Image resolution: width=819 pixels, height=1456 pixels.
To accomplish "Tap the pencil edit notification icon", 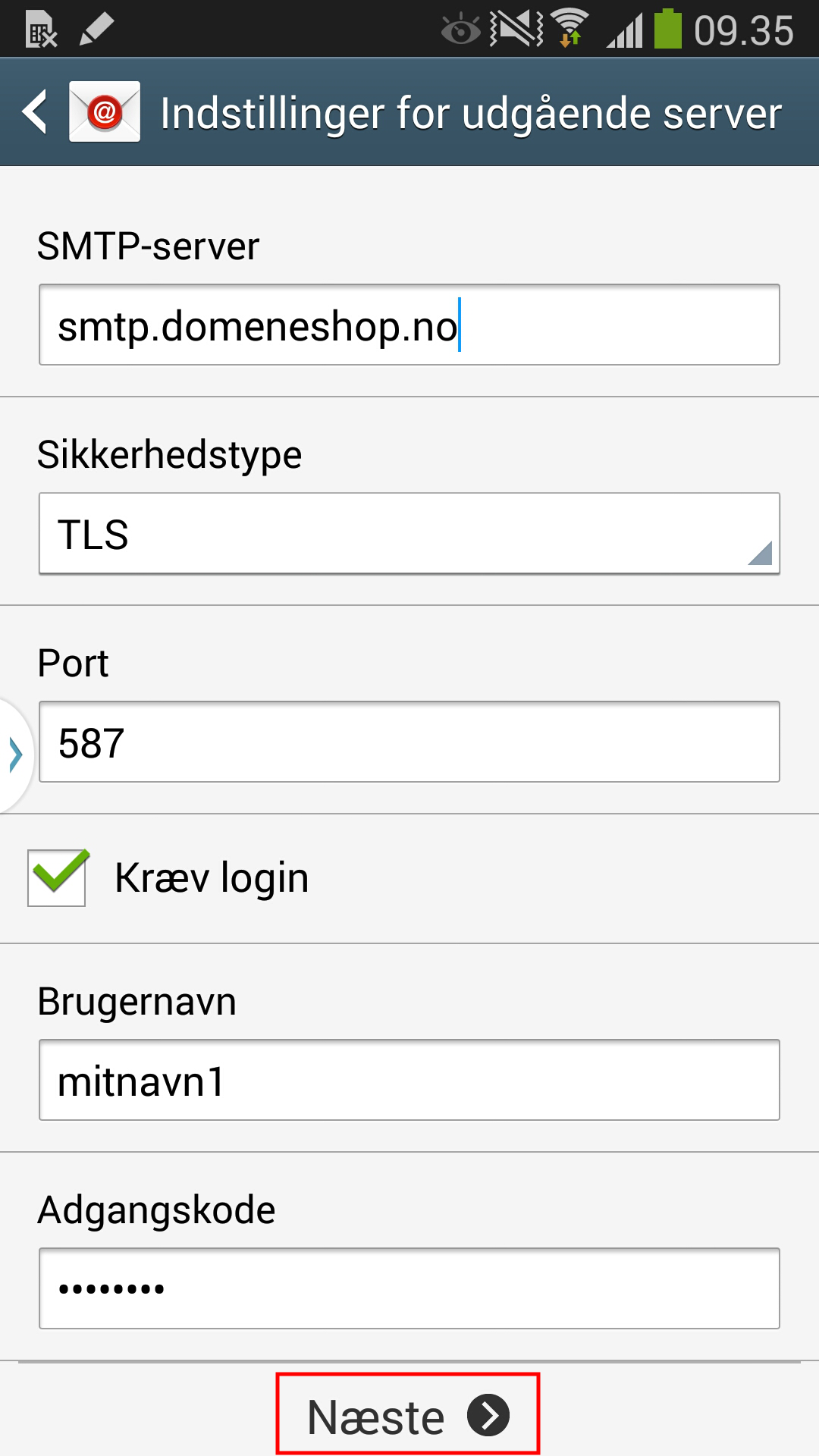I will click(x=96, y=30).
